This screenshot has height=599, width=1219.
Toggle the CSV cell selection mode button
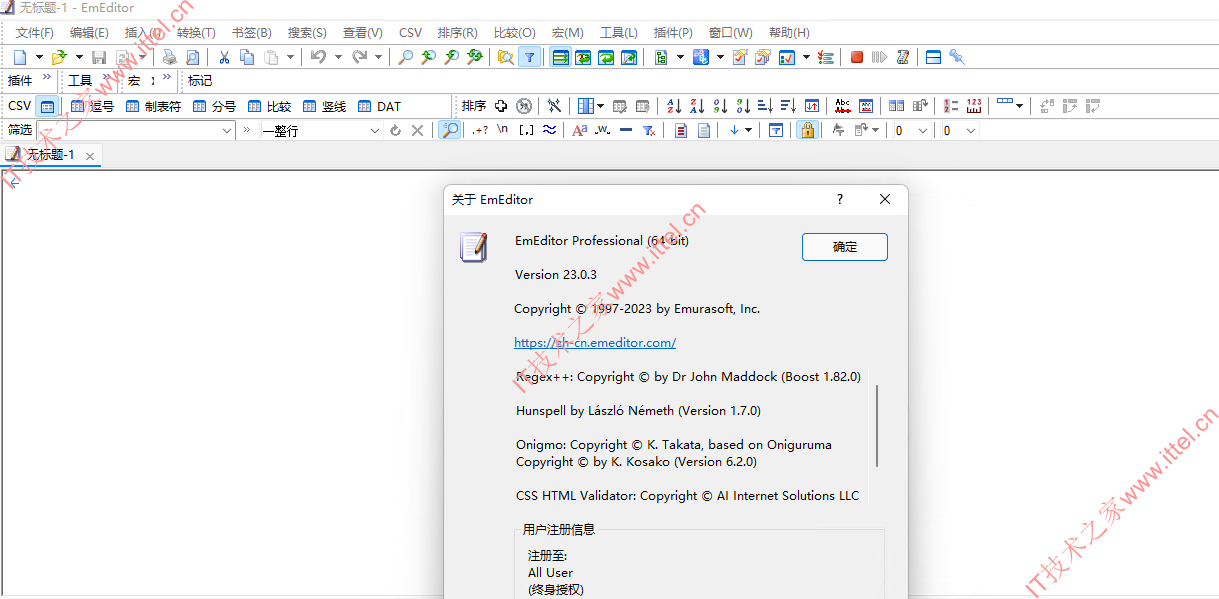coord(47,106)
